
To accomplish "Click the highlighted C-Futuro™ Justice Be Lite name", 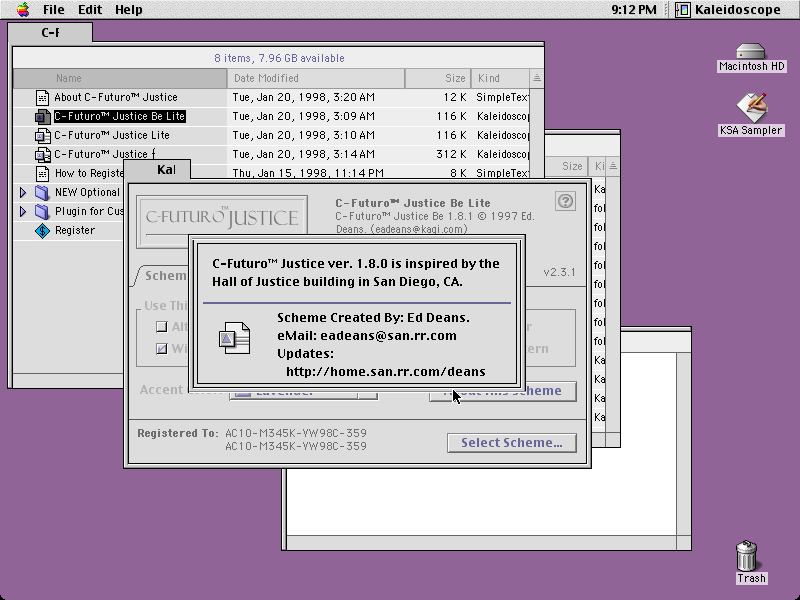I will click(x=119, y=116).
